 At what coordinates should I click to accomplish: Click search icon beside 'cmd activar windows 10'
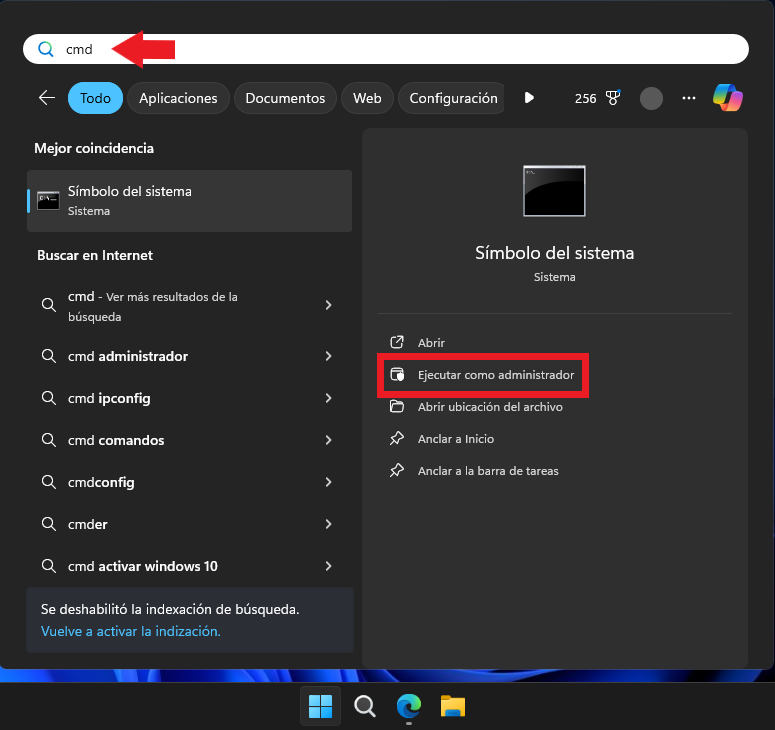pos(48,566)
